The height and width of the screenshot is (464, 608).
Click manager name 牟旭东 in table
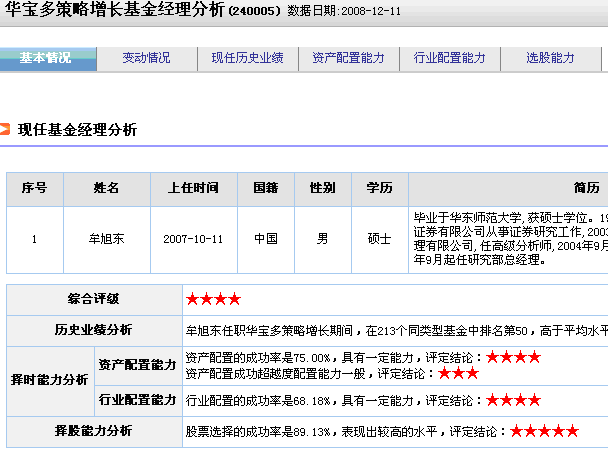click(x=107, y=239)
